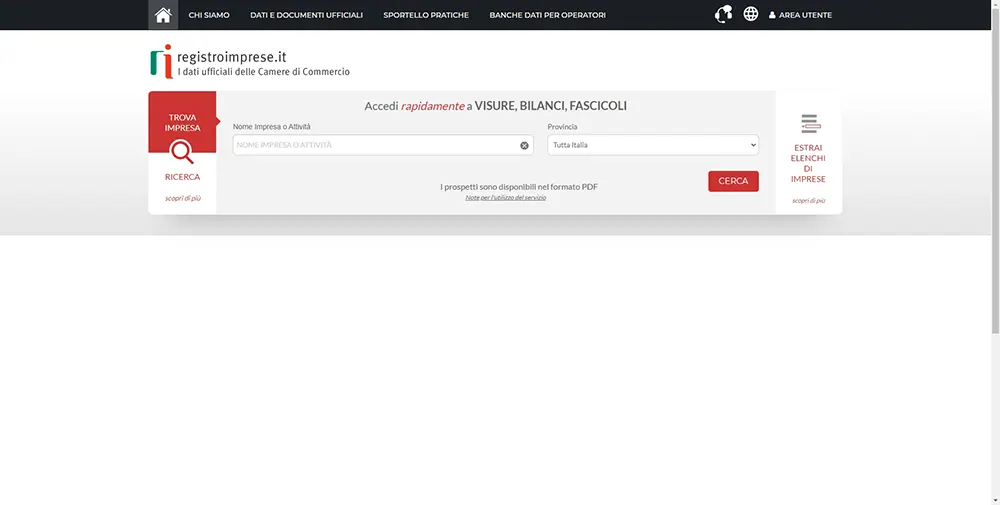Go to the home page icon
The width and height of the screenshot is (1000, 505).
[163, 15]
